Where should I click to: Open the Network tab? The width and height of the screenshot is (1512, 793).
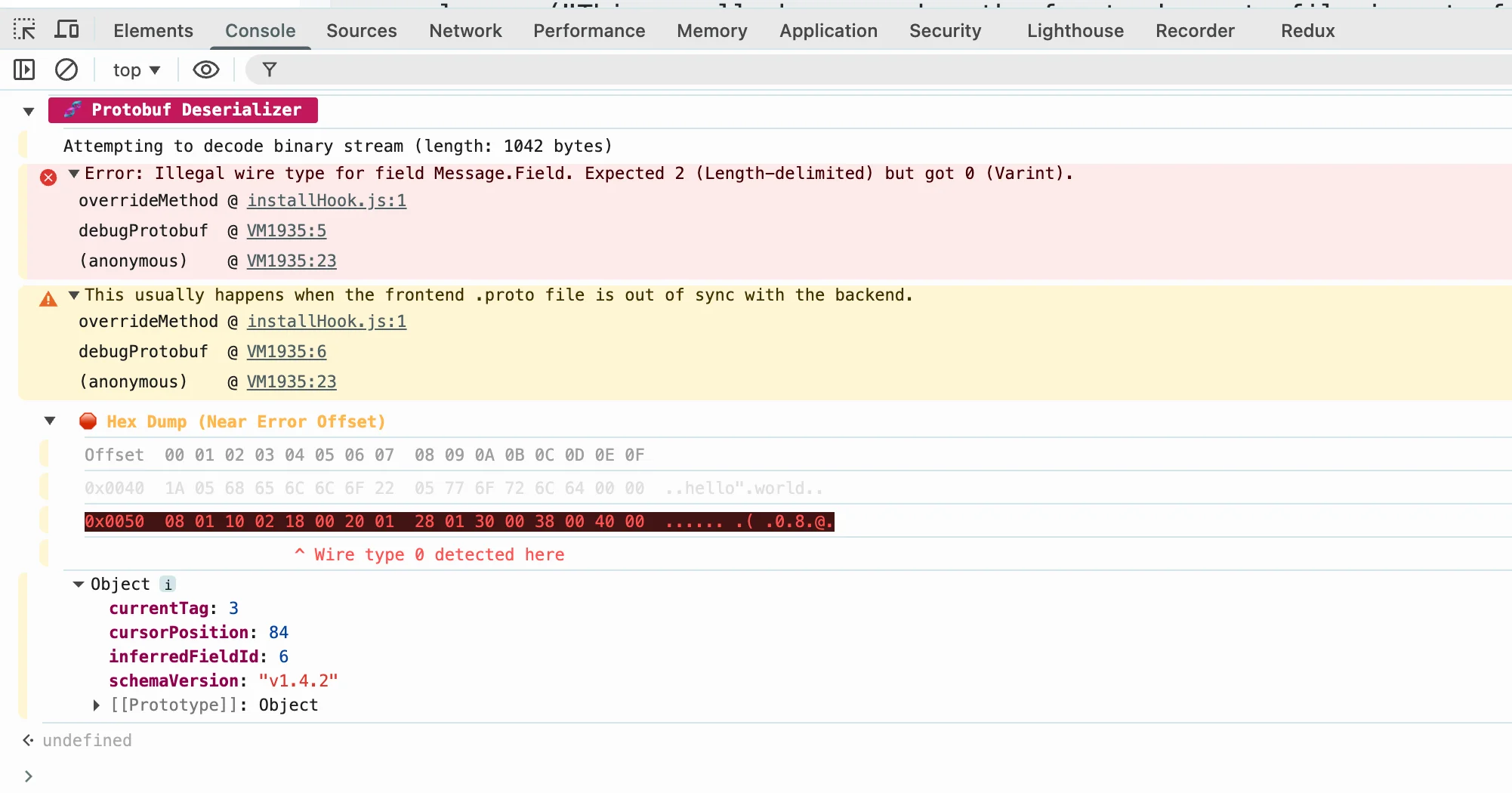(x=465, y=31)
